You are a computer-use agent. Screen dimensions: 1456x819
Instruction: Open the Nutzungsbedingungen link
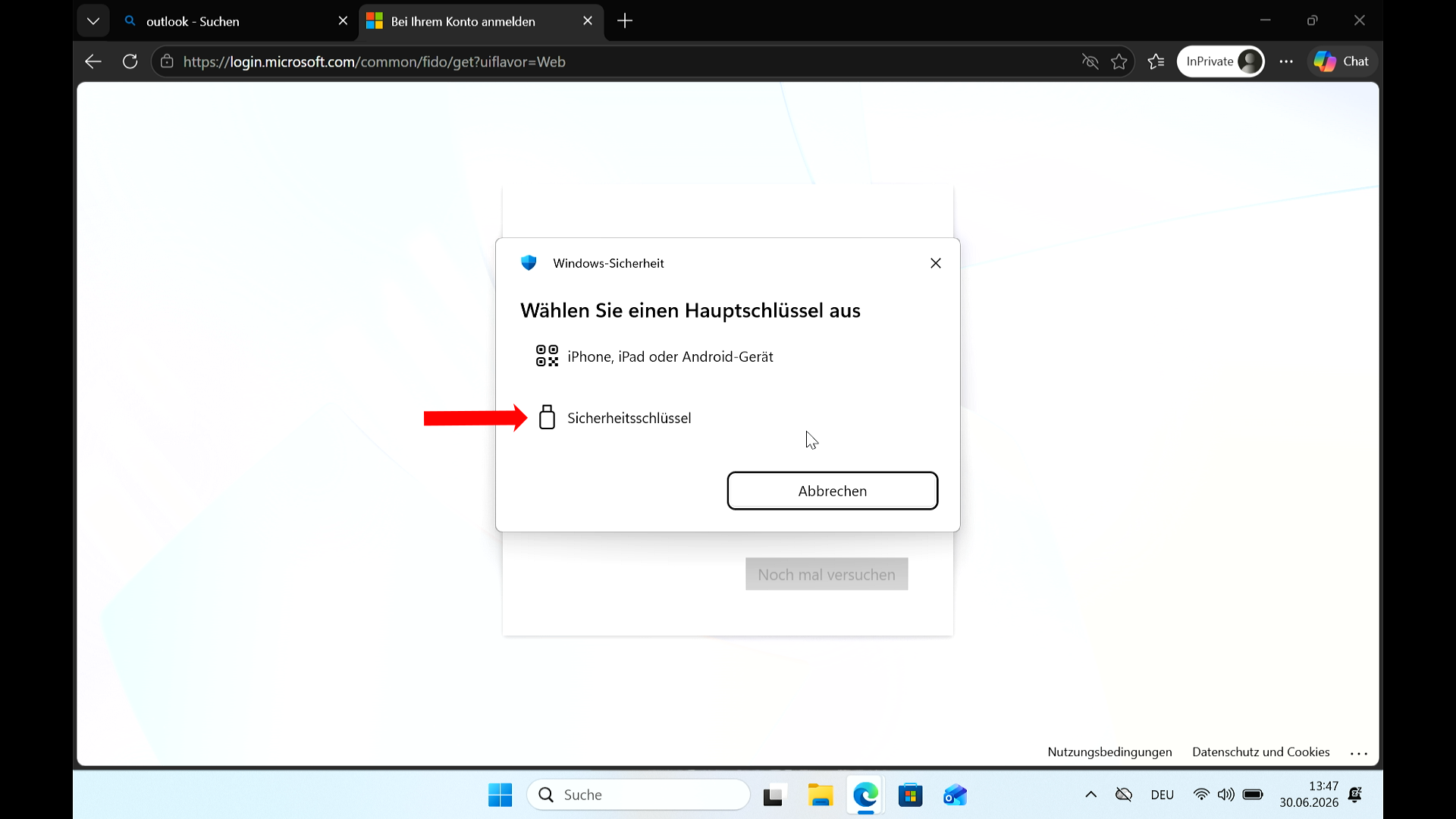[x=1109, y=752]
